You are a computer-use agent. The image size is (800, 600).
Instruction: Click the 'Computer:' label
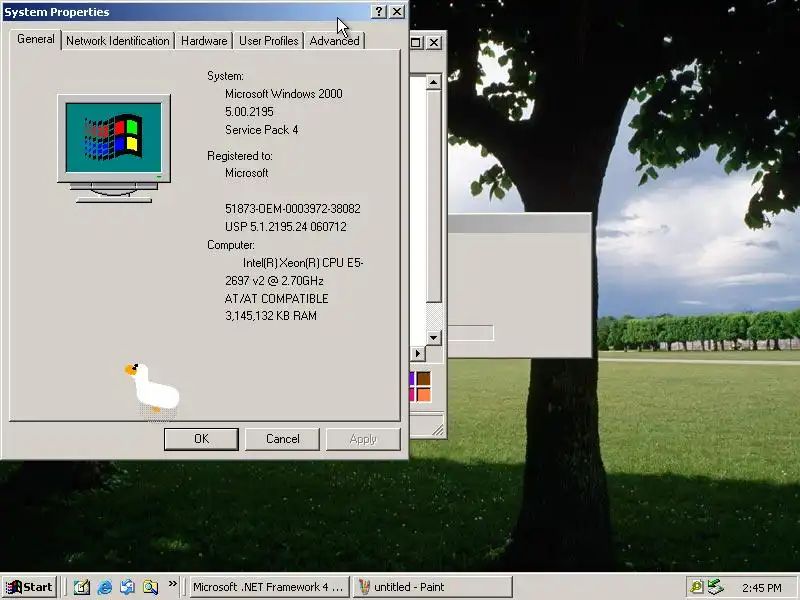(x=231, y=245)
